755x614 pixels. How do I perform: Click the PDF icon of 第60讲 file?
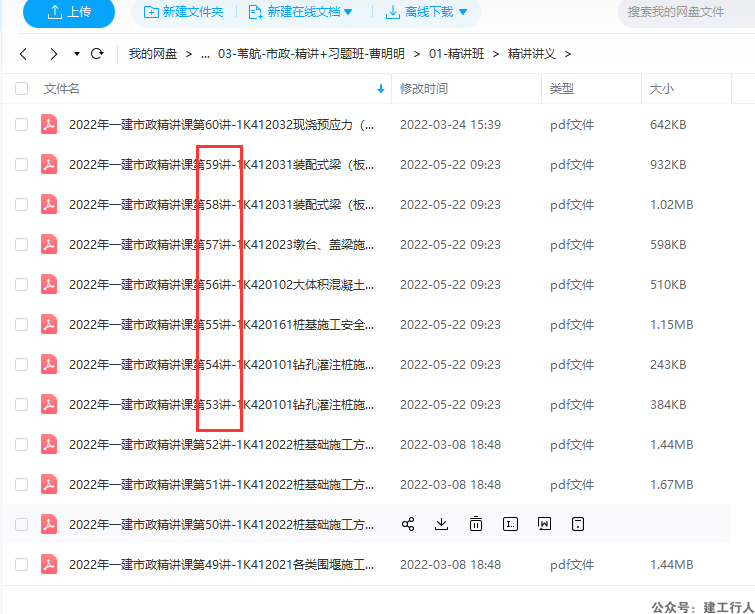49,124
